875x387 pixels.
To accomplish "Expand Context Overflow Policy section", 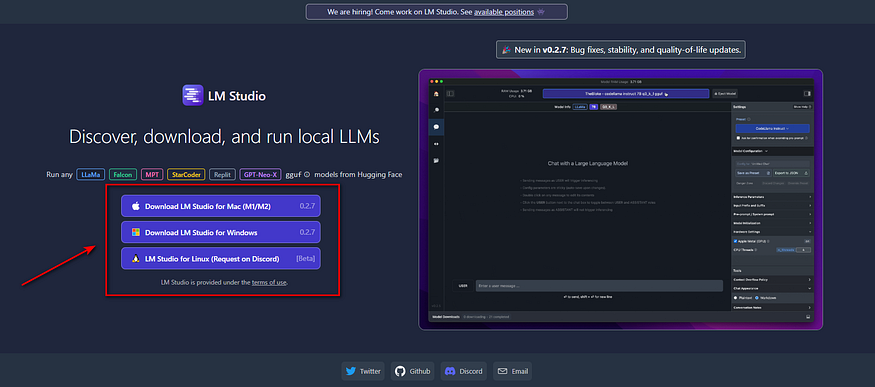I will 772,279.
